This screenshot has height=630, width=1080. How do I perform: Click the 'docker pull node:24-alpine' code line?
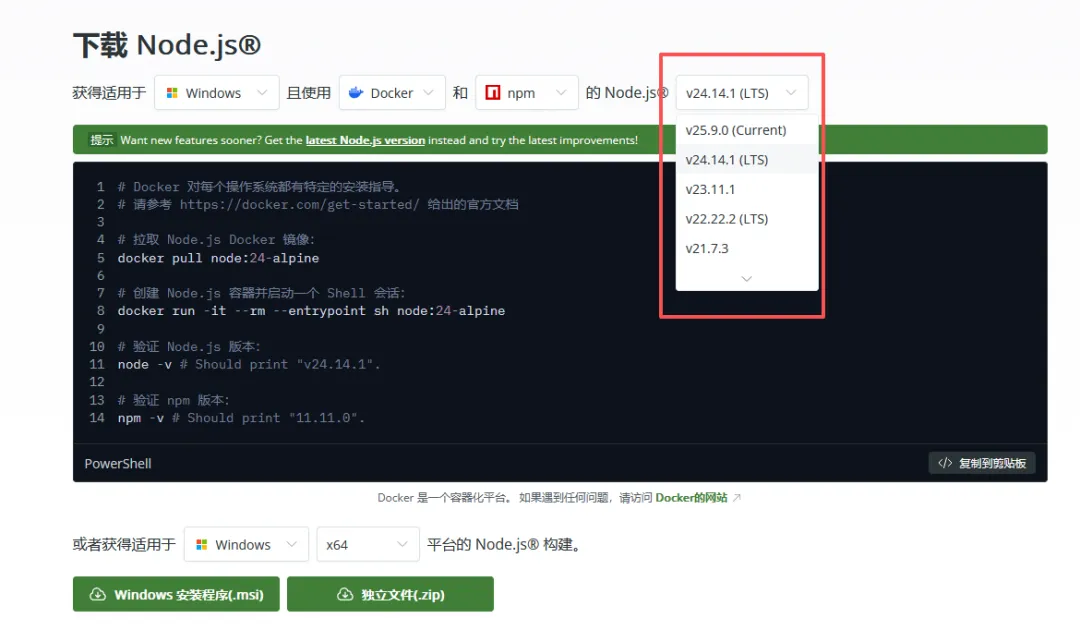[x=218, y=258]
